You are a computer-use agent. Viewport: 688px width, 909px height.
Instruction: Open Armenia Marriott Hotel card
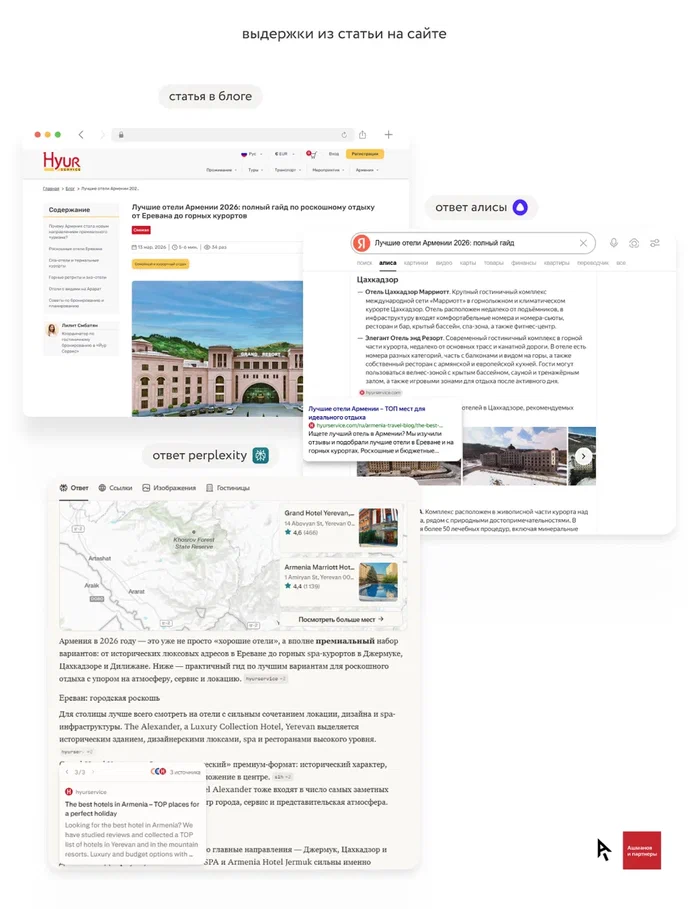(341, 581)
